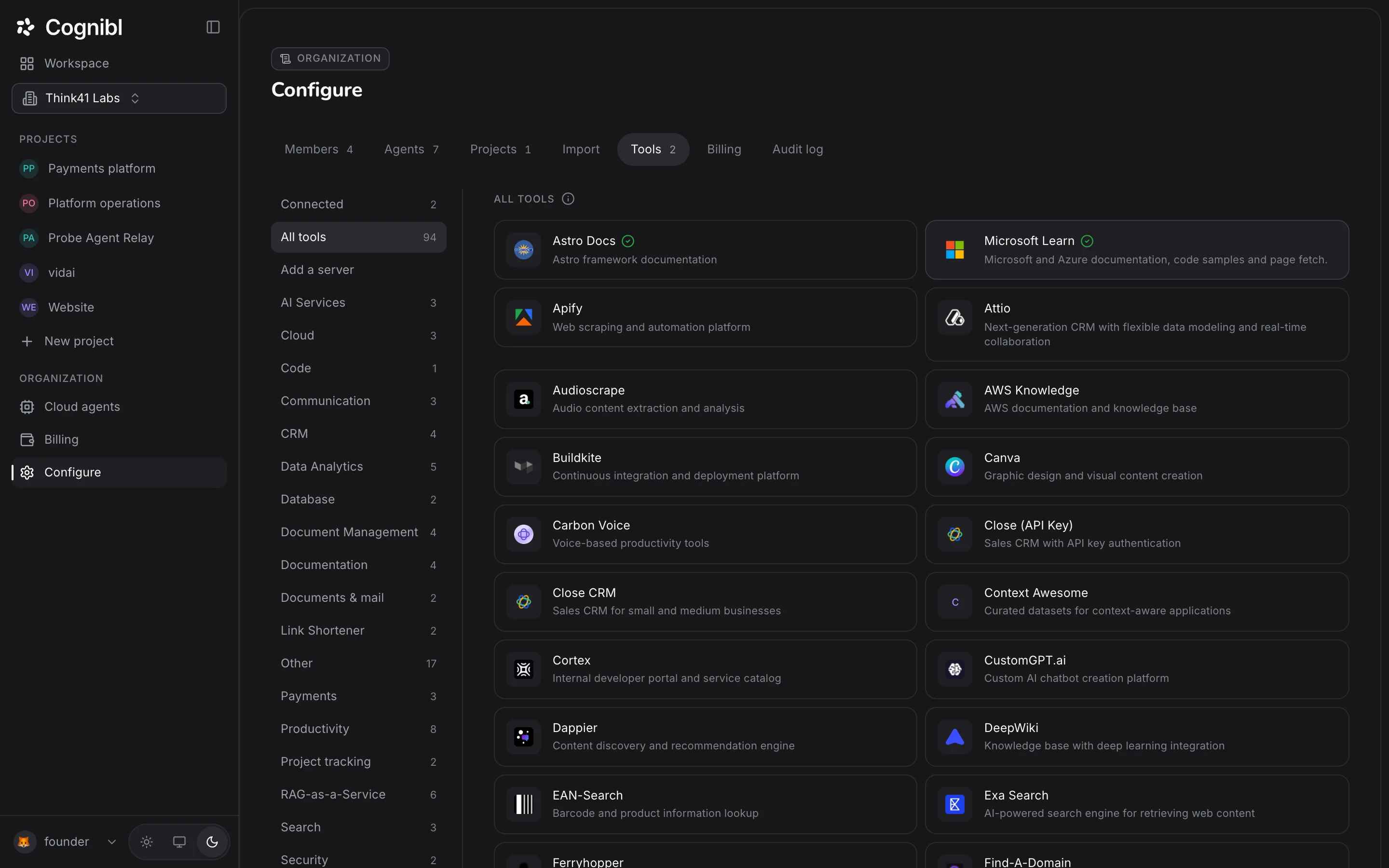Filter tools by Connected

point(358,204)
